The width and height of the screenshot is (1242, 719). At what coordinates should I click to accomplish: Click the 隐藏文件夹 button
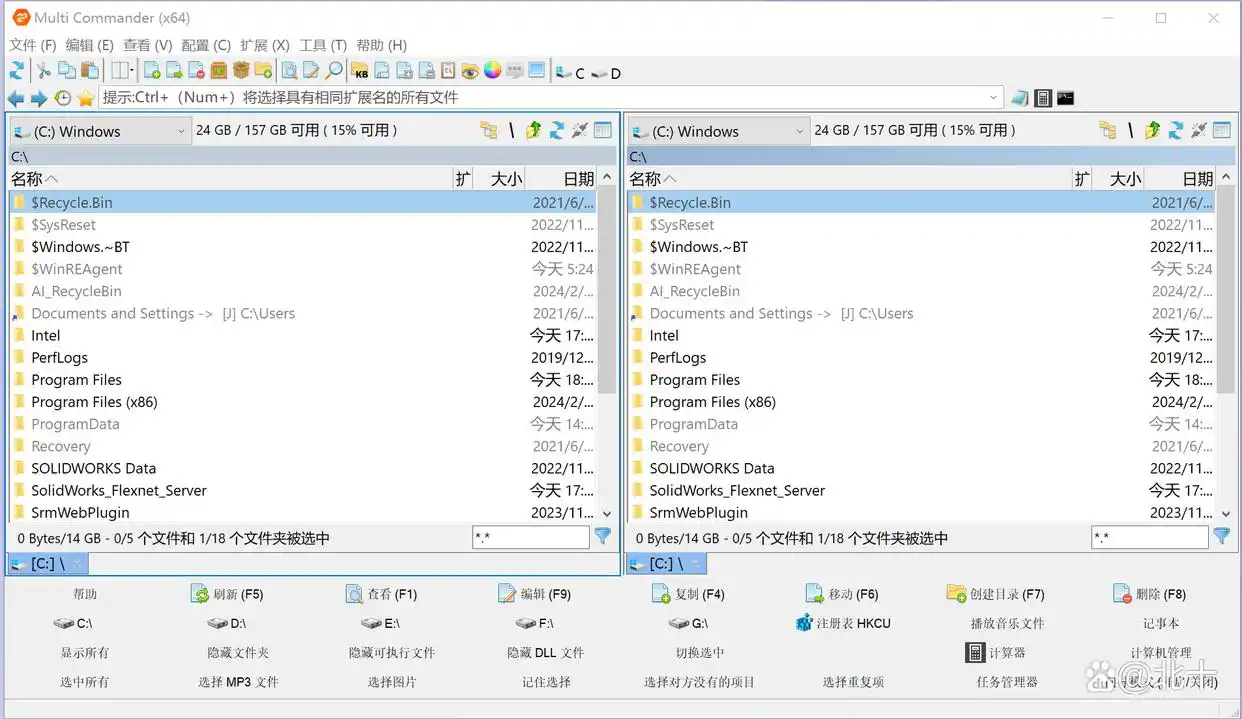click(238, 653)
